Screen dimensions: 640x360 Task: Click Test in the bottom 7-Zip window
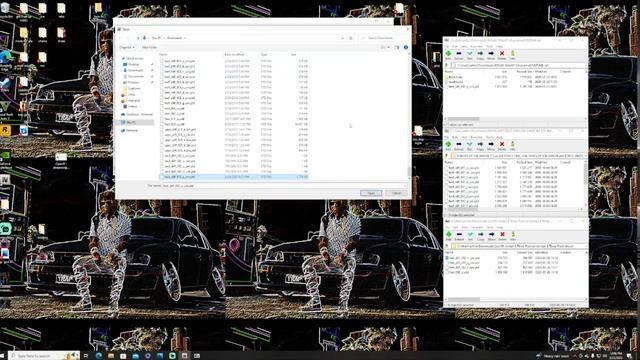[x=469, y=236]
